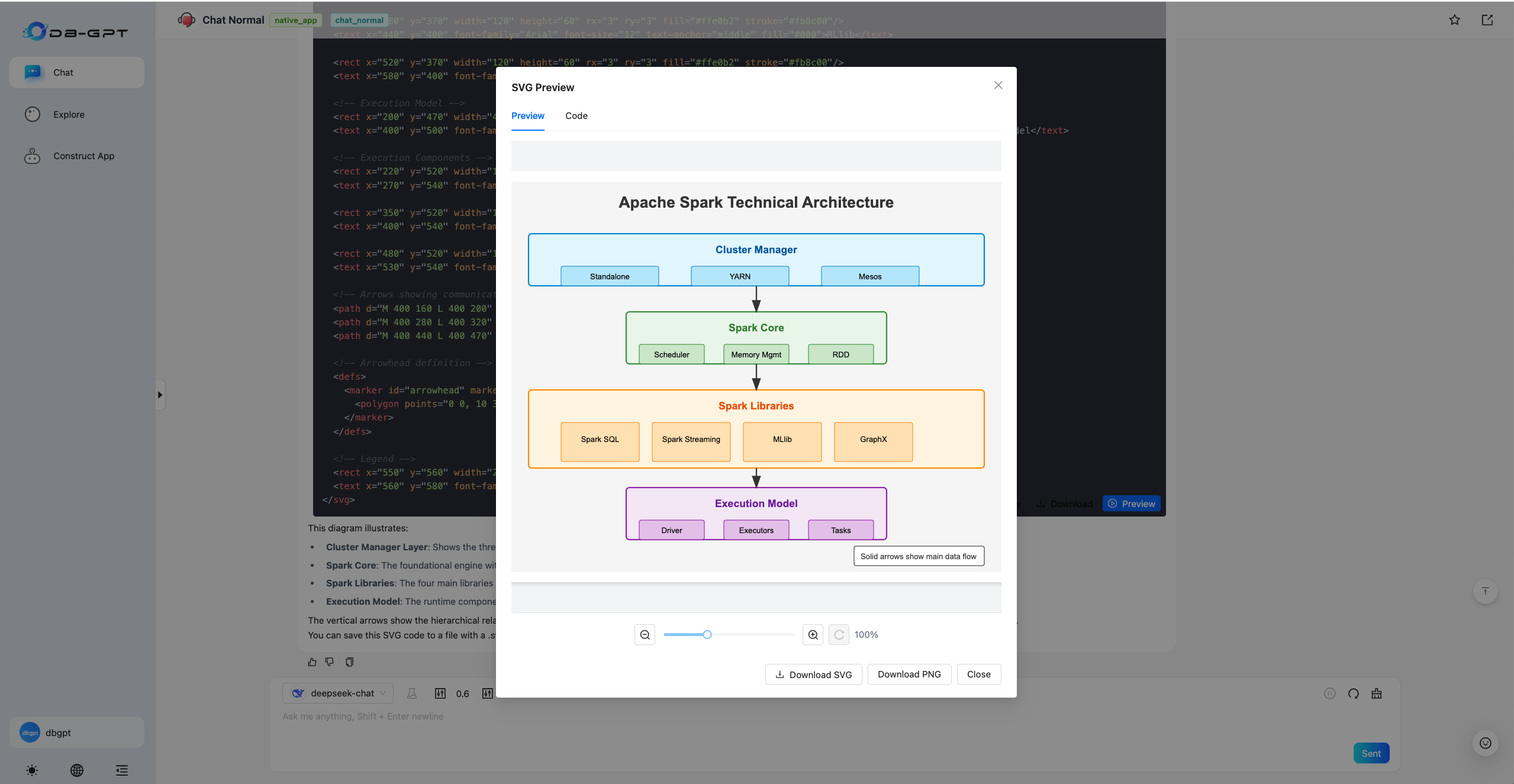Click the zoom out magnifier icon
Screen dimensions: 1514x784
pos(645,635)
